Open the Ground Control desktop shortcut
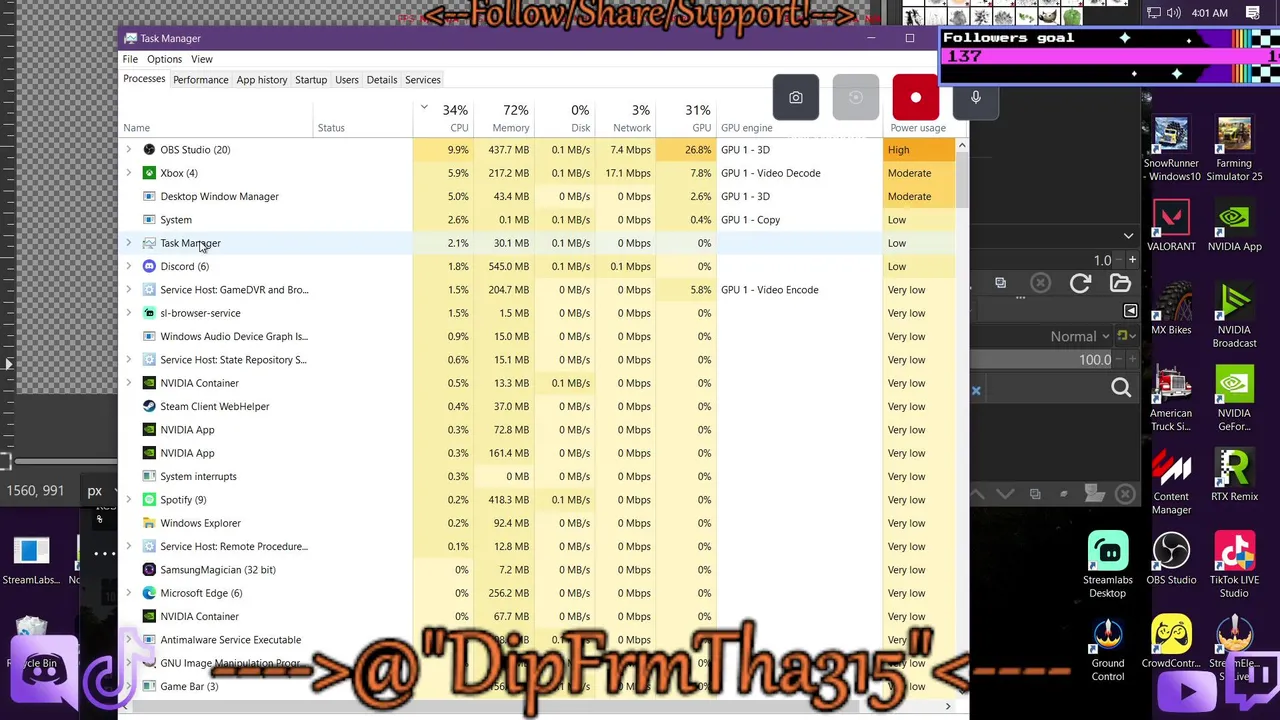Screen dimensions: 1280x720 [x=1107, y=649]
